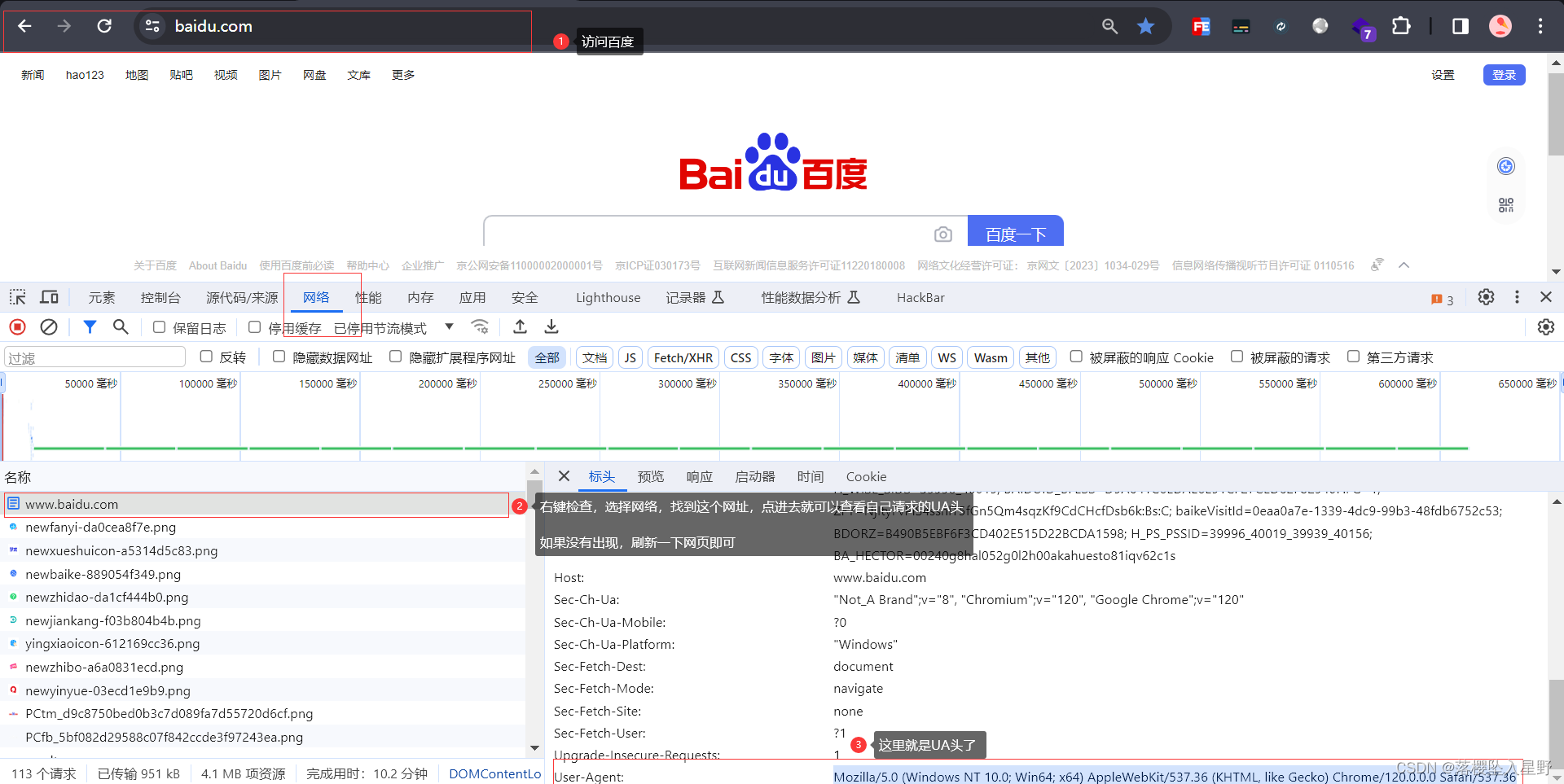1564x784 pixels.
Task: Select the Cookie details tab
Action: point(866,476)
